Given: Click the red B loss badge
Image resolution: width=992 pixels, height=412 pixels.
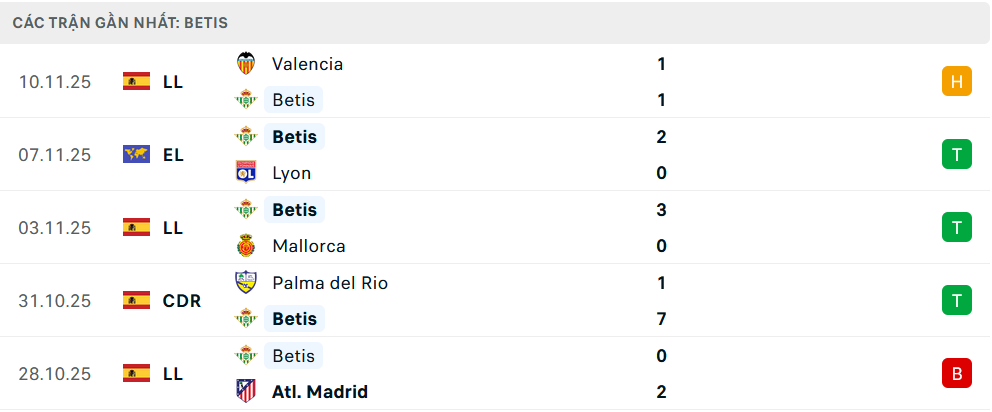Looking at the screenshot, I should tap(957, 374).
